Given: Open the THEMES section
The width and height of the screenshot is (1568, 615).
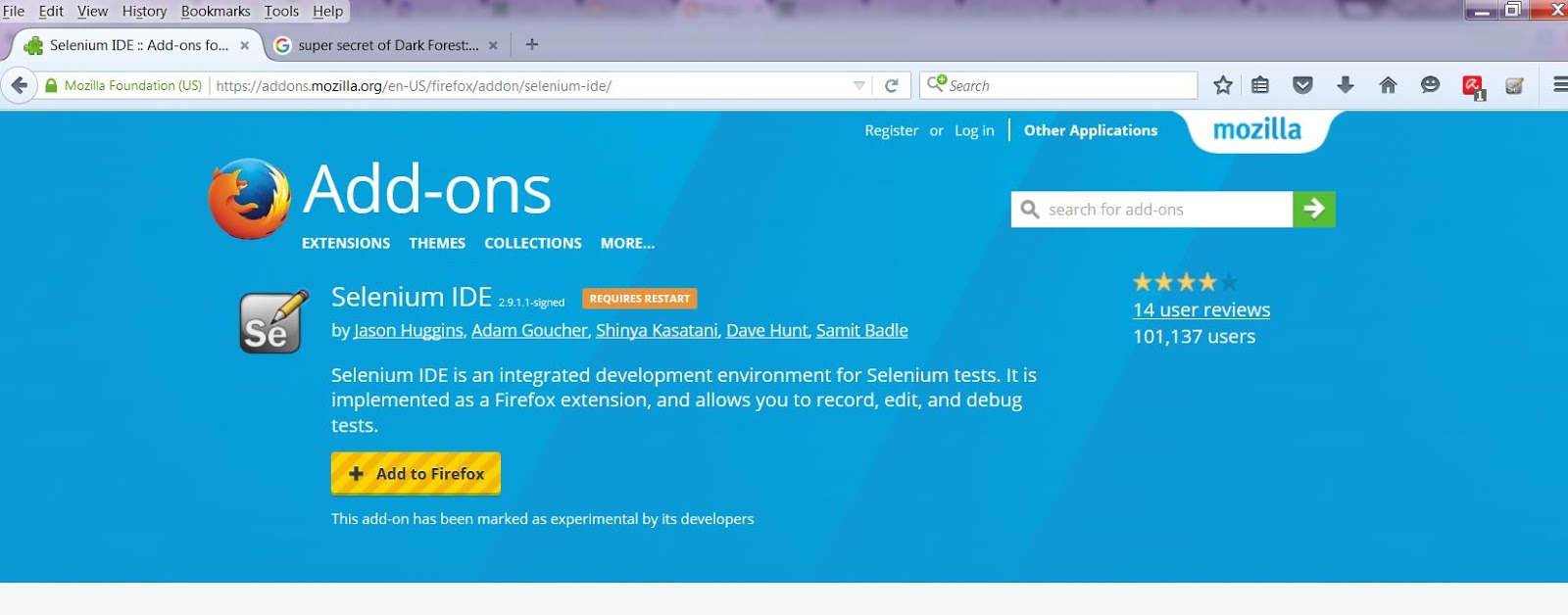Looking at the screenshot, I should 437,243.
